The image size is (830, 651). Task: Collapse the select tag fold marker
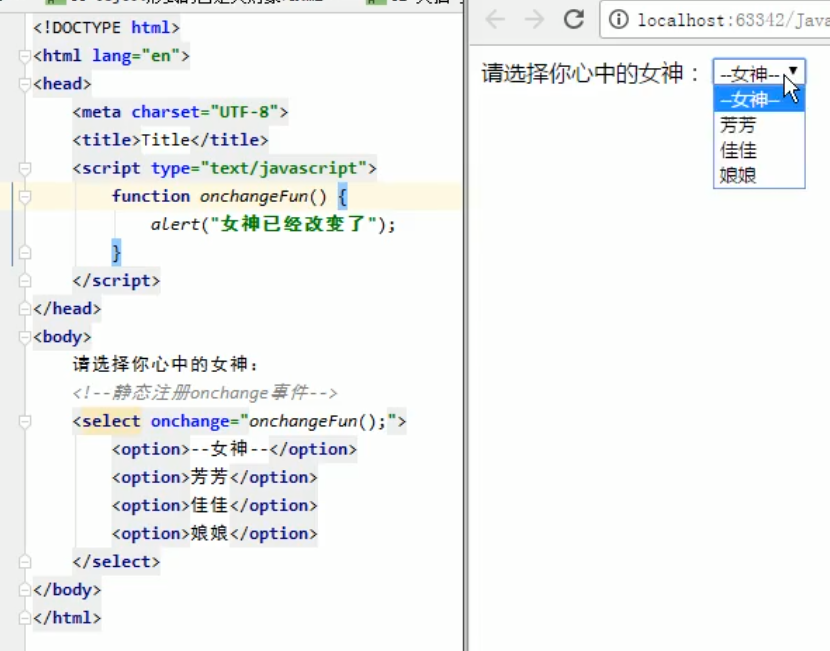pos(24,421)
